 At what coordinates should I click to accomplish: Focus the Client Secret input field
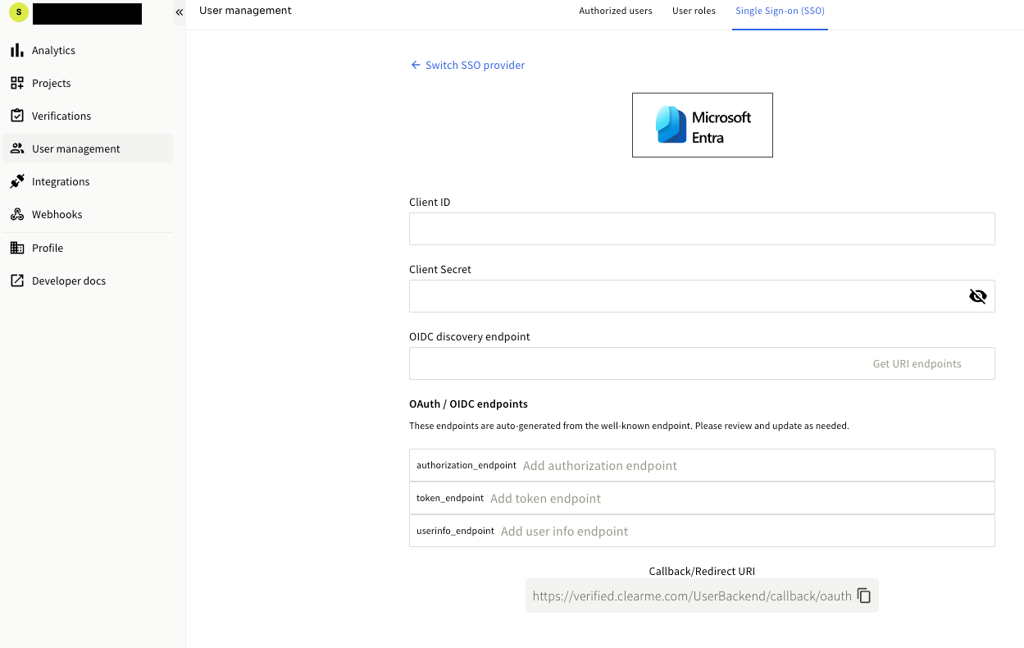(701, 296)
